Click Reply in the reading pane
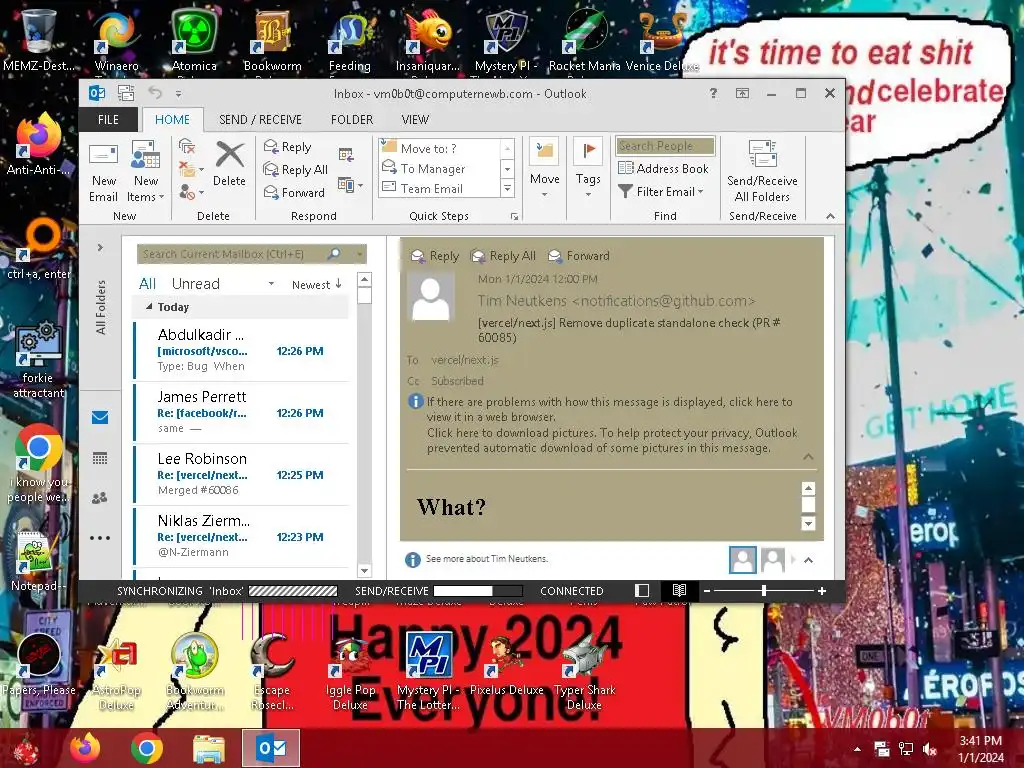Image resolution: width=1024 pixels, height=768 pixels. click(435, 256)
